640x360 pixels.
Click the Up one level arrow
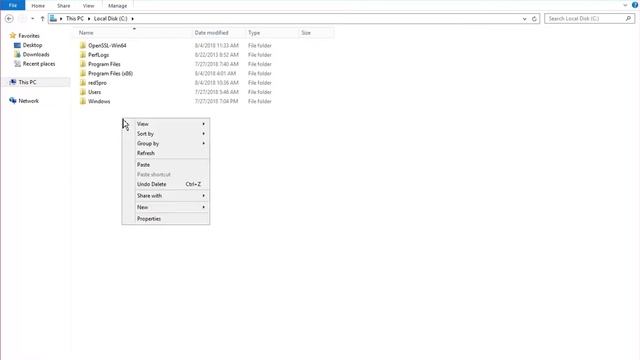[42, 18]
